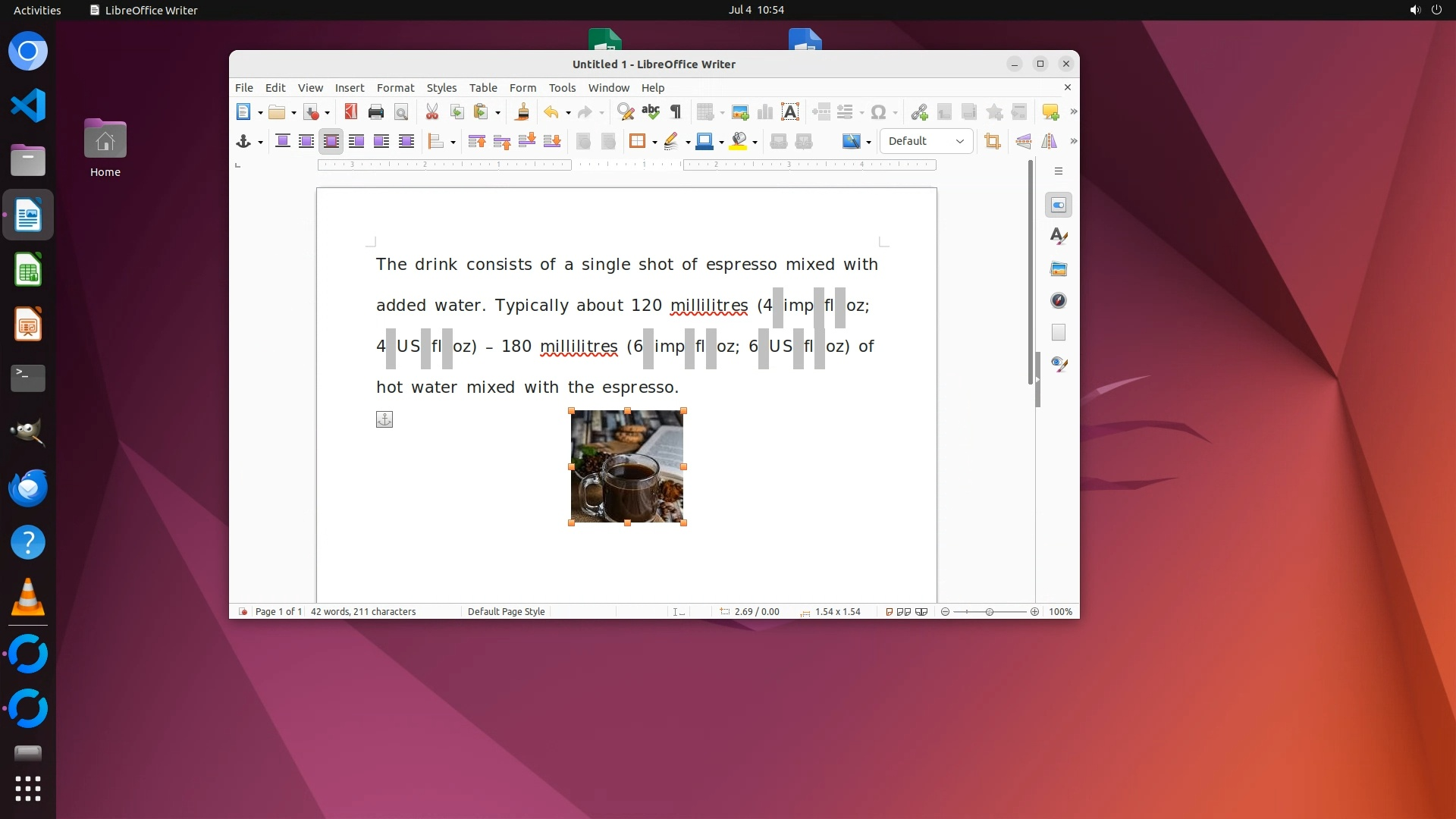Click the Insert Image toolbar icon

(740, 112)
